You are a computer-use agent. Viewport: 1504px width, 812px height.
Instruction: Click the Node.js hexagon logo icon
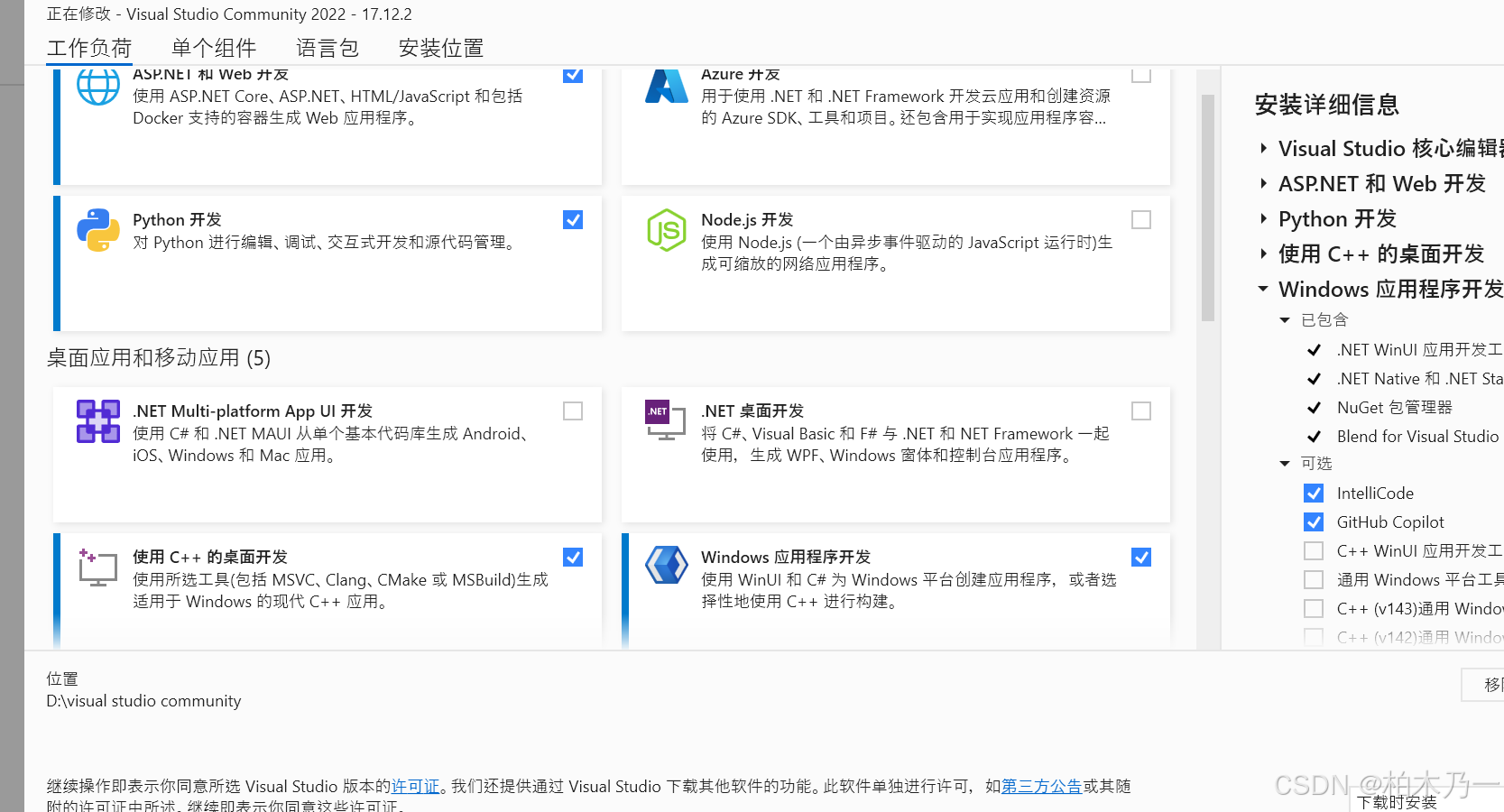667,230
